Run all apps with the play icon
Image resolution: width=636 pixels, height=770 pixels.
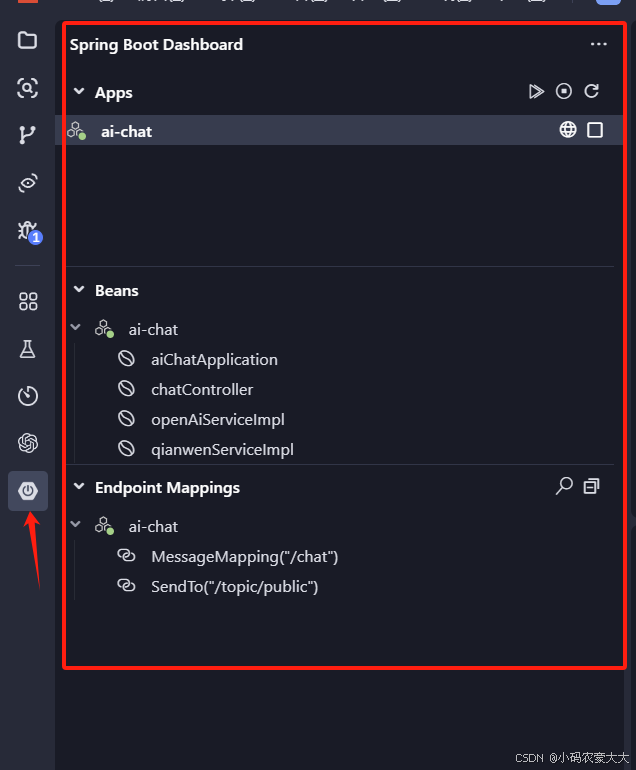pos(536,91)
